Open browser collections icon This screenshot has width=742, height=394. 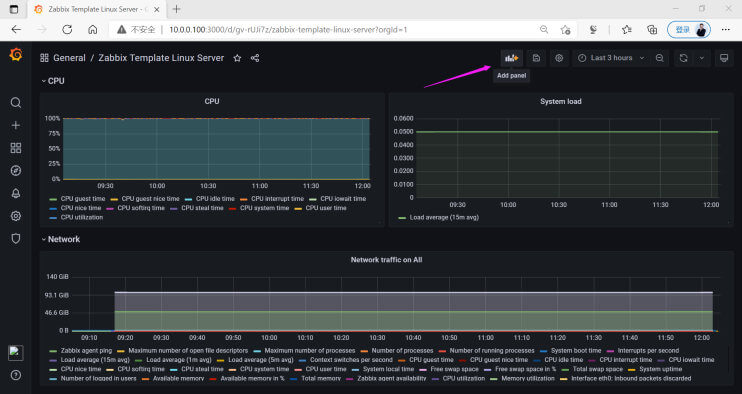[652, 30]
